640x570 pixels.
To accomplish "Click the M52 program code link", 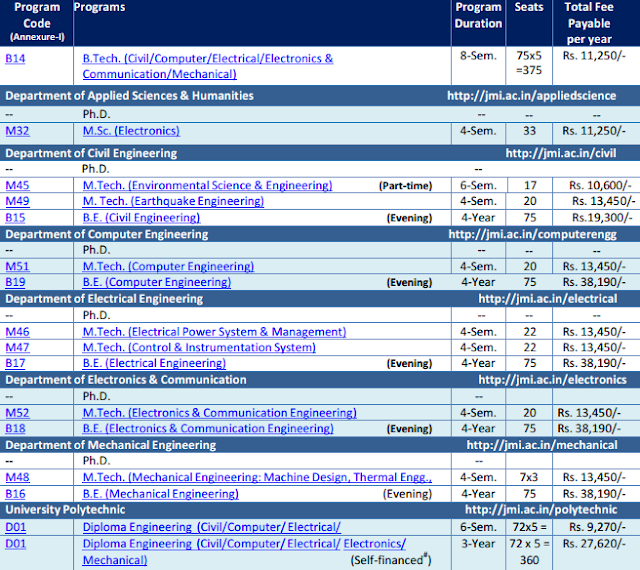I will point(17,413).
